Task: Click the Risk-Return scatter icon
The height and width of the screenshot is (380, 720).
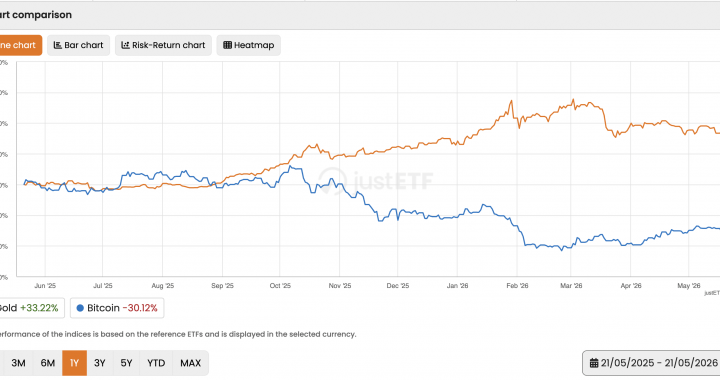Action: pos(125,45)
